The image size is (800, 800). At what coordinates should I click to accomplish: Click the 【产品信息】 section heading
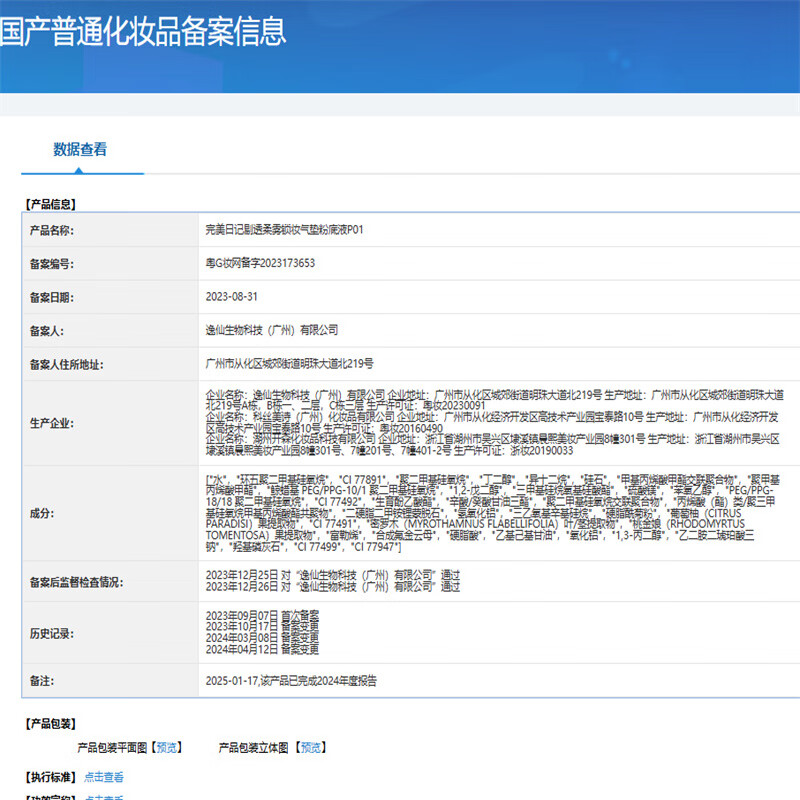50,204
